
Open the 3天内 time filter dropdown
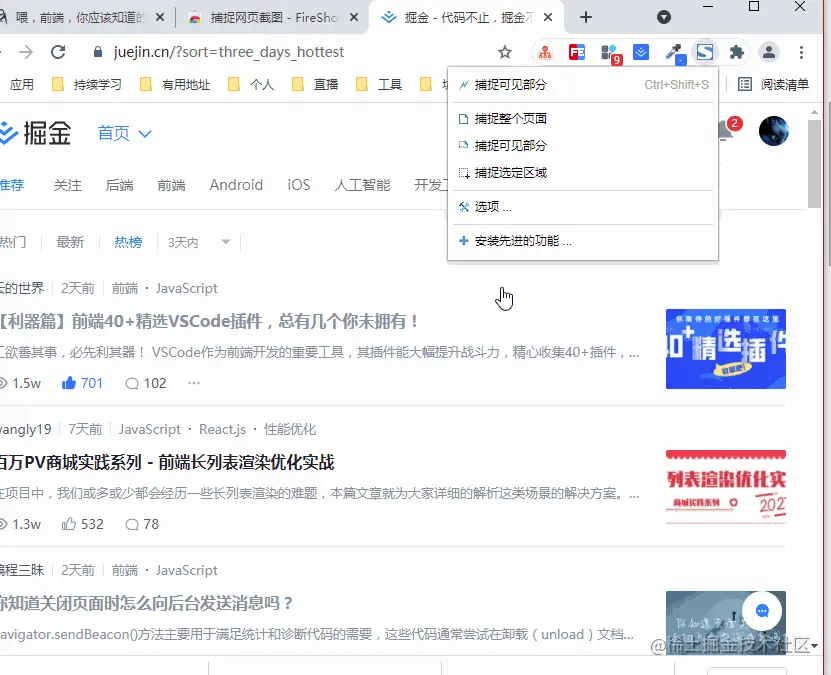coord(196,241)
